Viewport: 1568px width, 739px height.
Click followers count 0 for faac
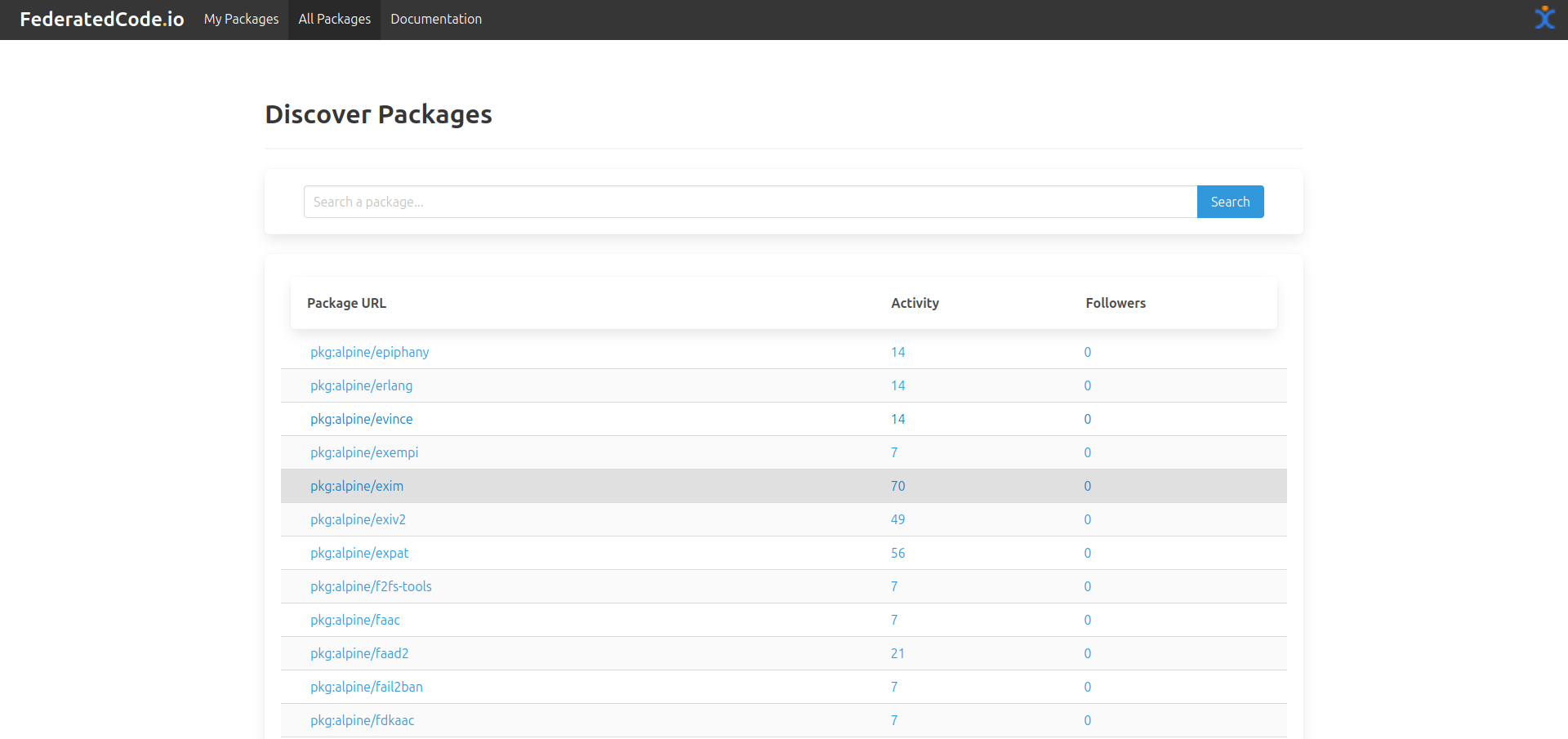1088,620
